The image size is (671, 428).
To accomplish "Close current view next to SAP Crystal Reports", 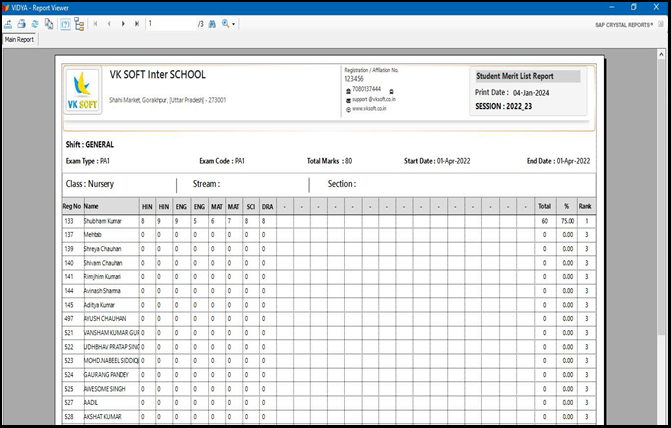I will [x=661, y=24].
